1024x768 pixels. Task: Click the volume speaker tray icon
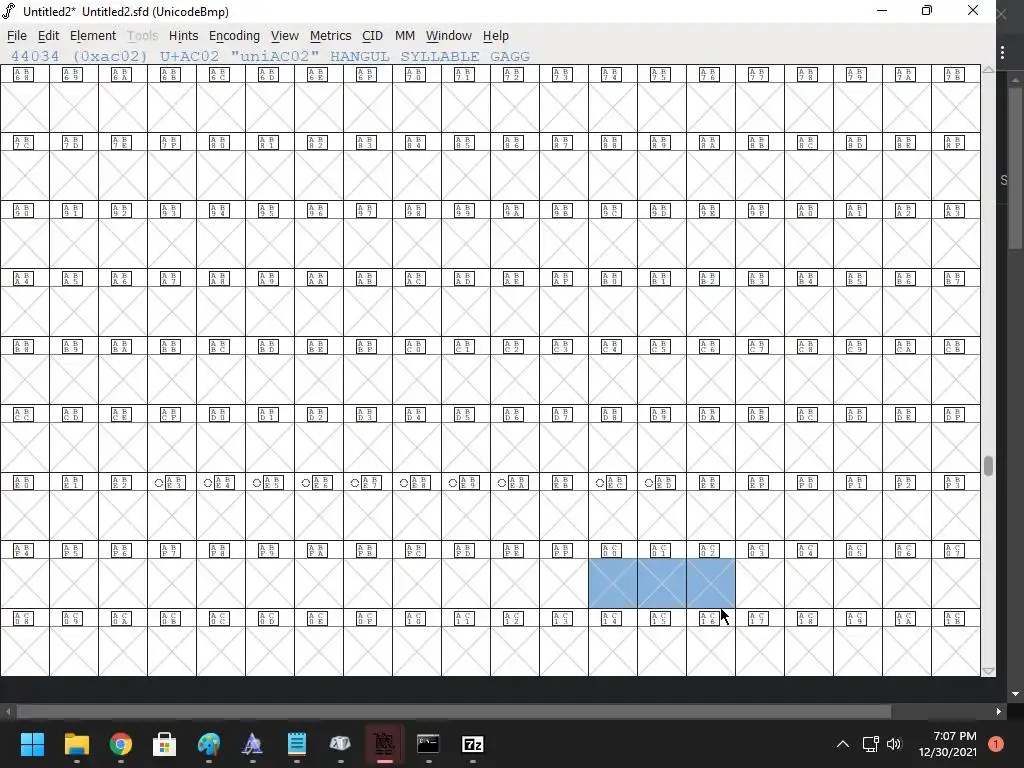point(894,744)
